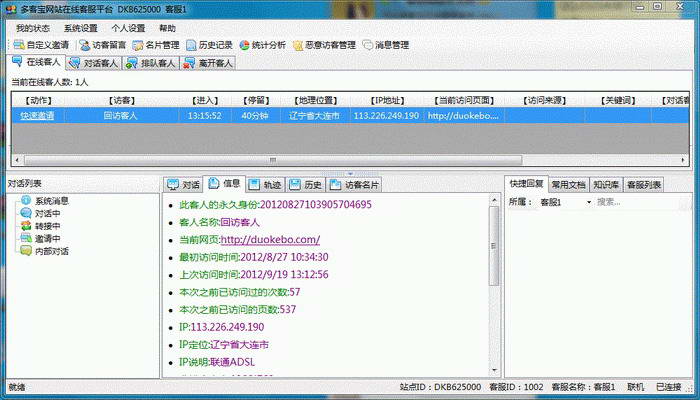Open 恶意访客管理 toolbar icon
This screenshot has height=400, width=700.
click(298, 46)
